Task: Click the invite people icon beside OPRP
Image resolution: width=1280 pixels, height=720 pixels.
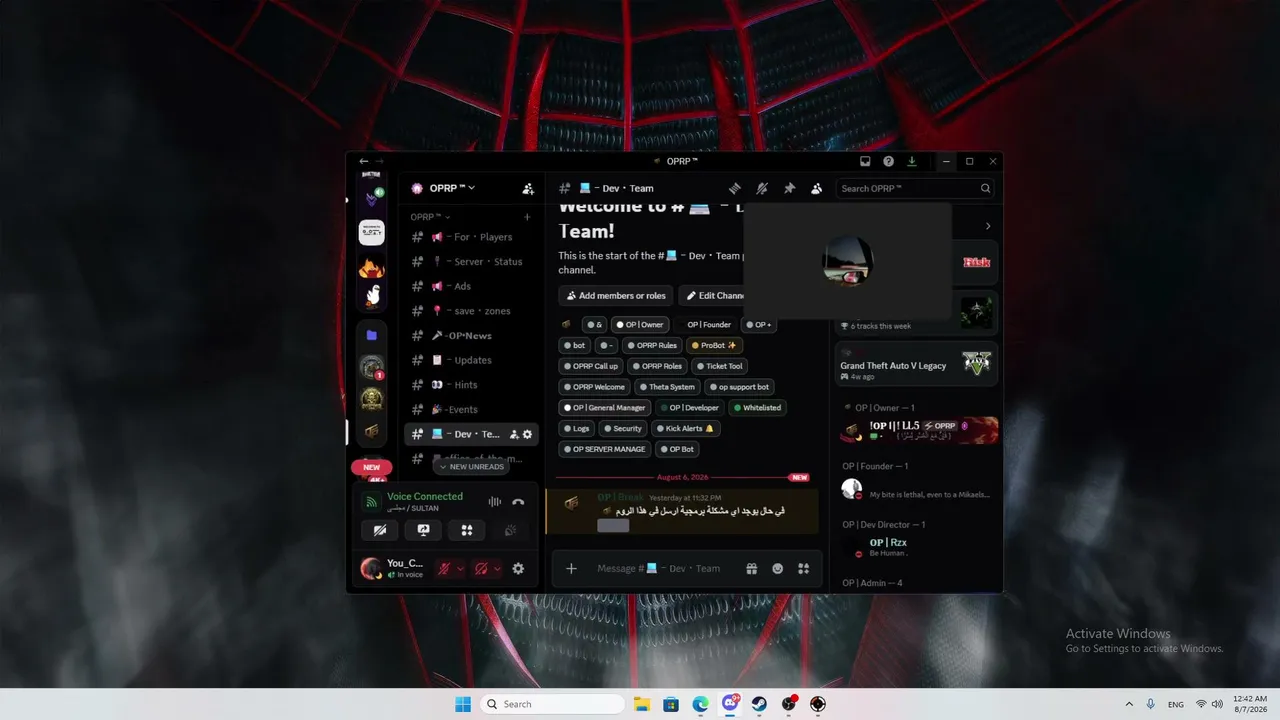Action: click(x=528, y=188)
